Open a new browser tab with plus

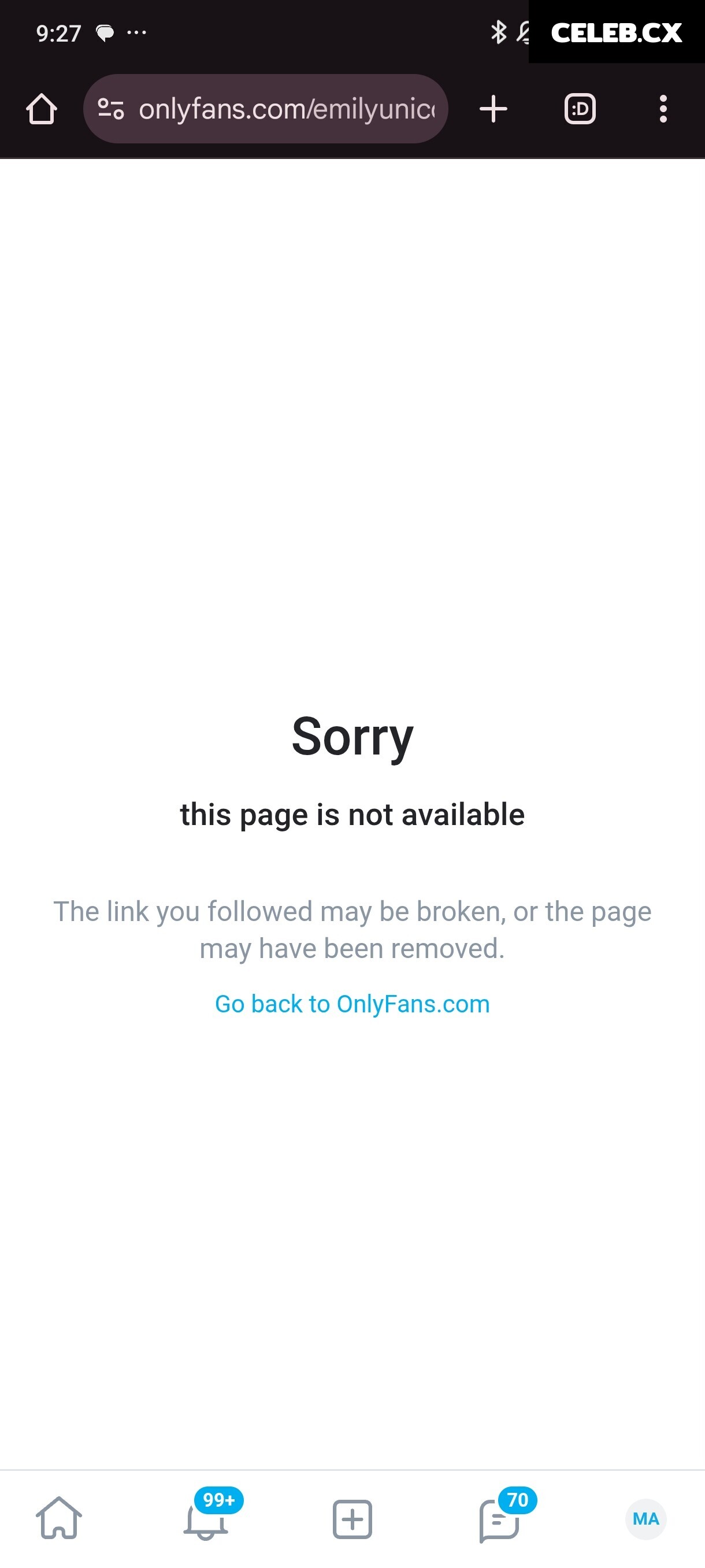click(x=493, y=109)
